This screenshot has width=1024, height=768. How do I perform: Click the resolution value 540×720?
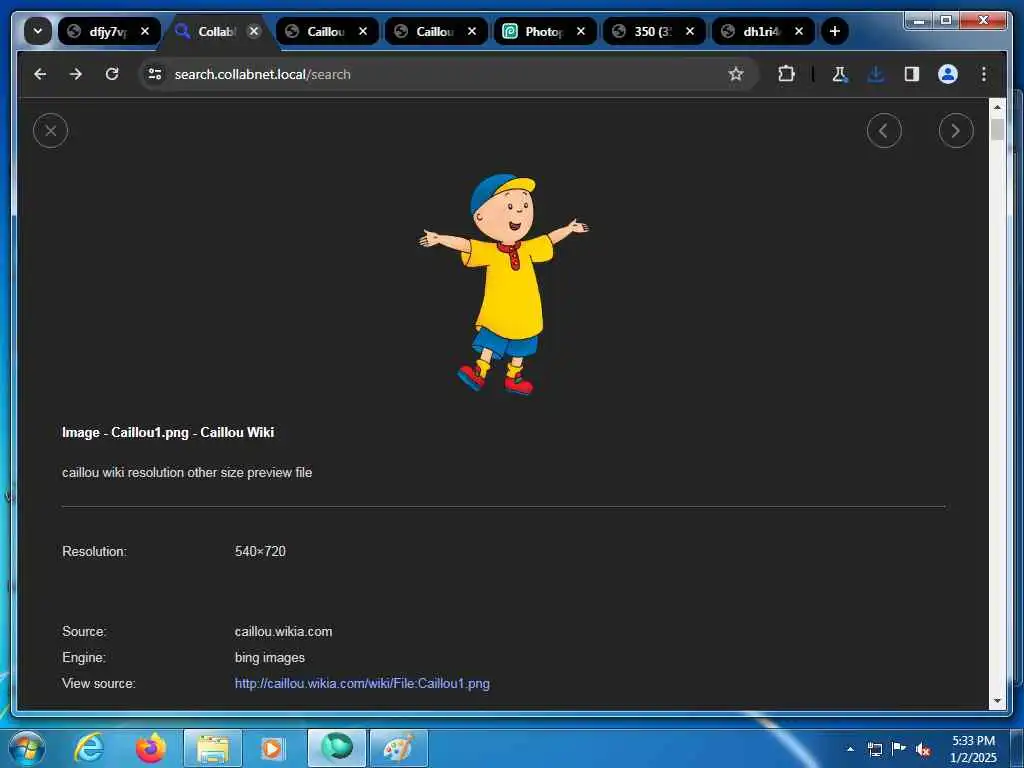click(x=260, y=551)
